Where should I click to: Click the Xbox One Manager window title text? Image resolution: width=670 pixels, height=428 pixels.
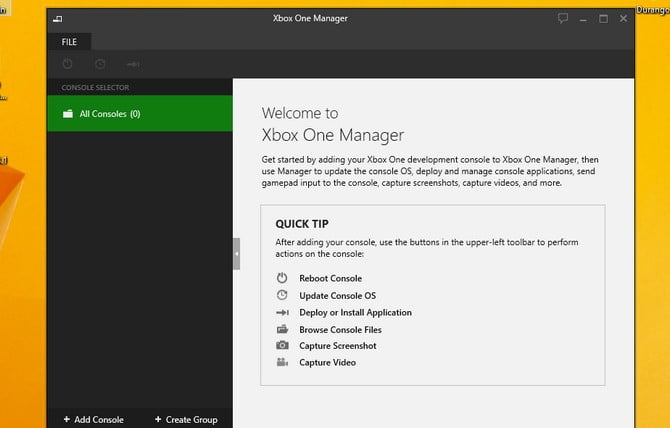click(310, 18)
